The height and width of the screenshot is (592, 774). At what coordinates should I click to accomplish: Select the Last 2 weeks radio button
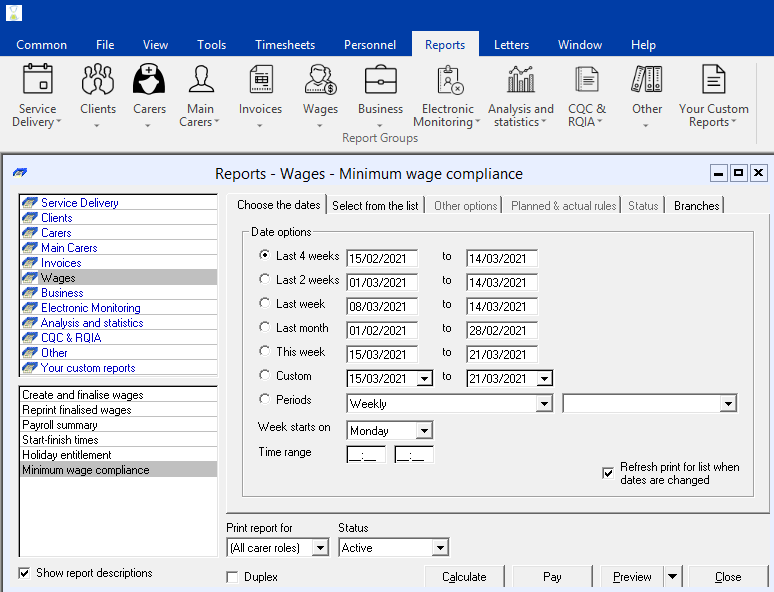(265, 280)
